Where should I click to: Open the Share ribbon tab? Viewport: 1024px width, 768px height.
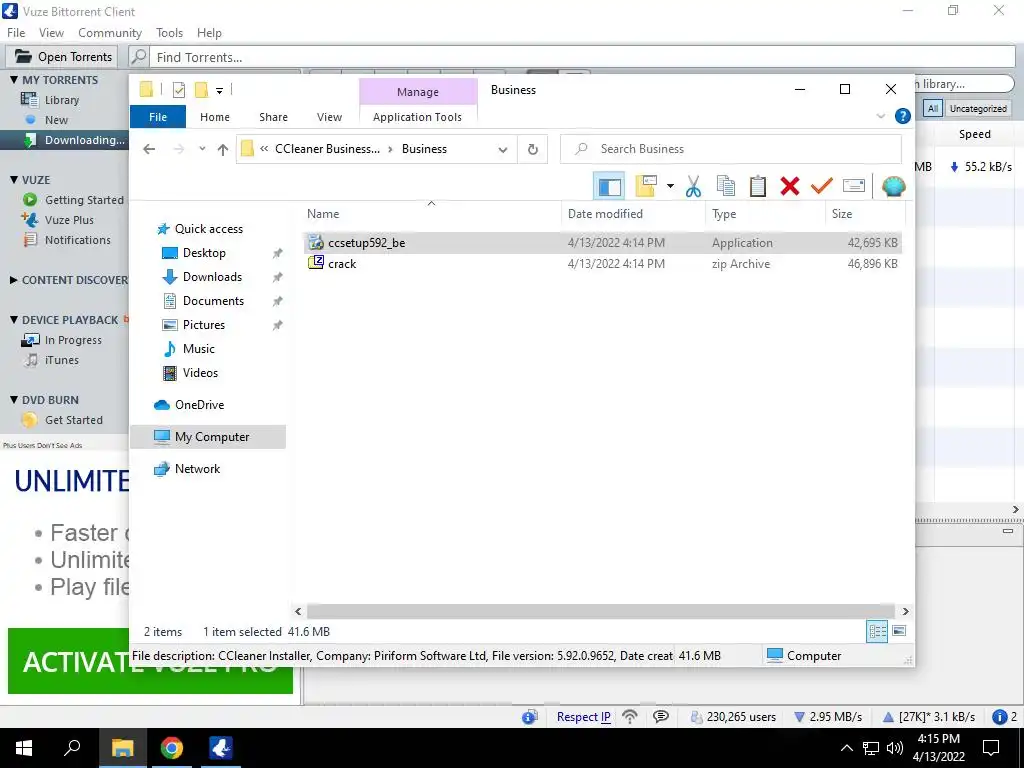(x=273, y=117)
